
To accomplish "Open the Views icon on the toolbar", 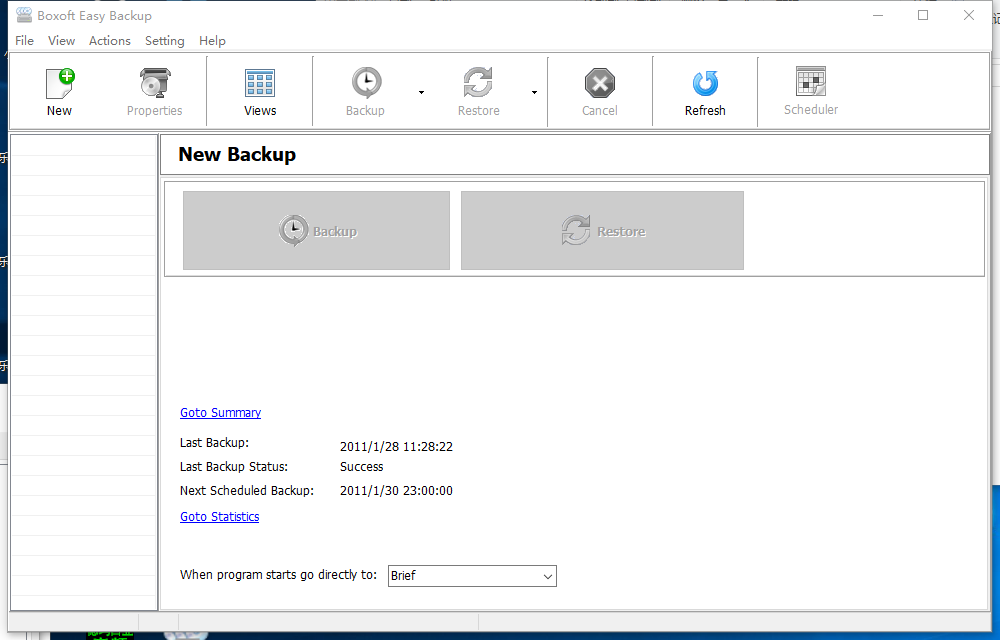I will tap(259, 90).
